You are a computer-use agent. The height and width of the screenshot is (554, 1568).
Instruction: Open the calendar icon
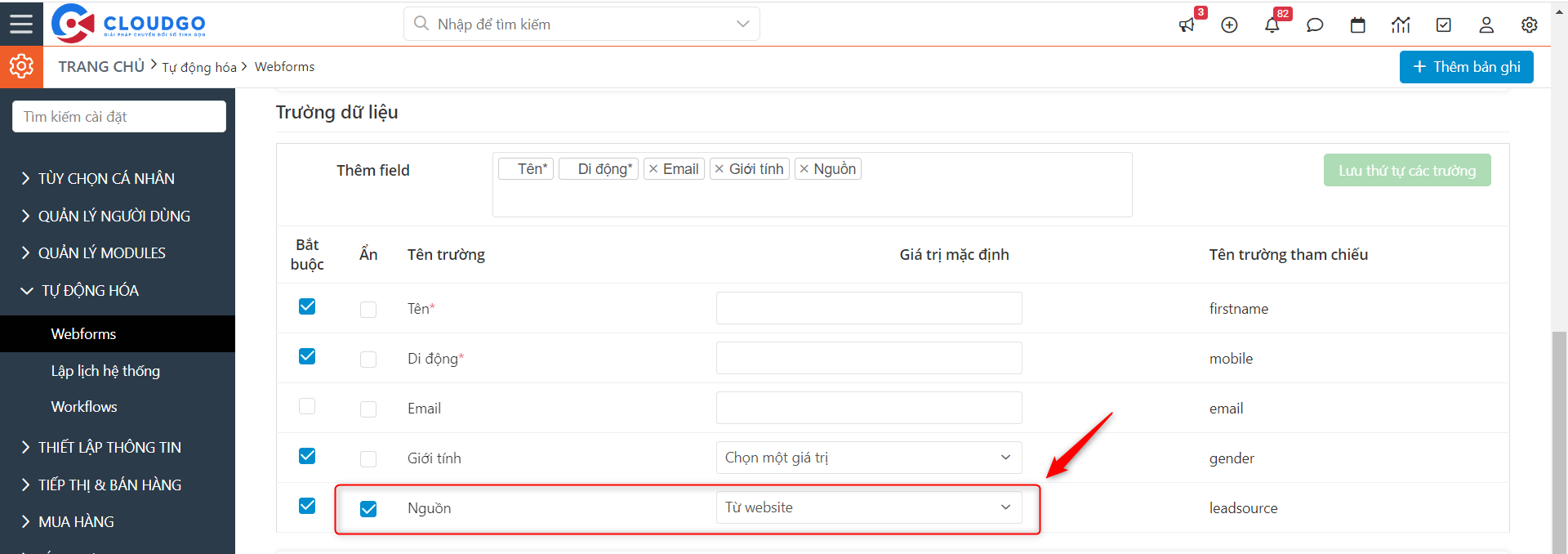pos(1357,25)
